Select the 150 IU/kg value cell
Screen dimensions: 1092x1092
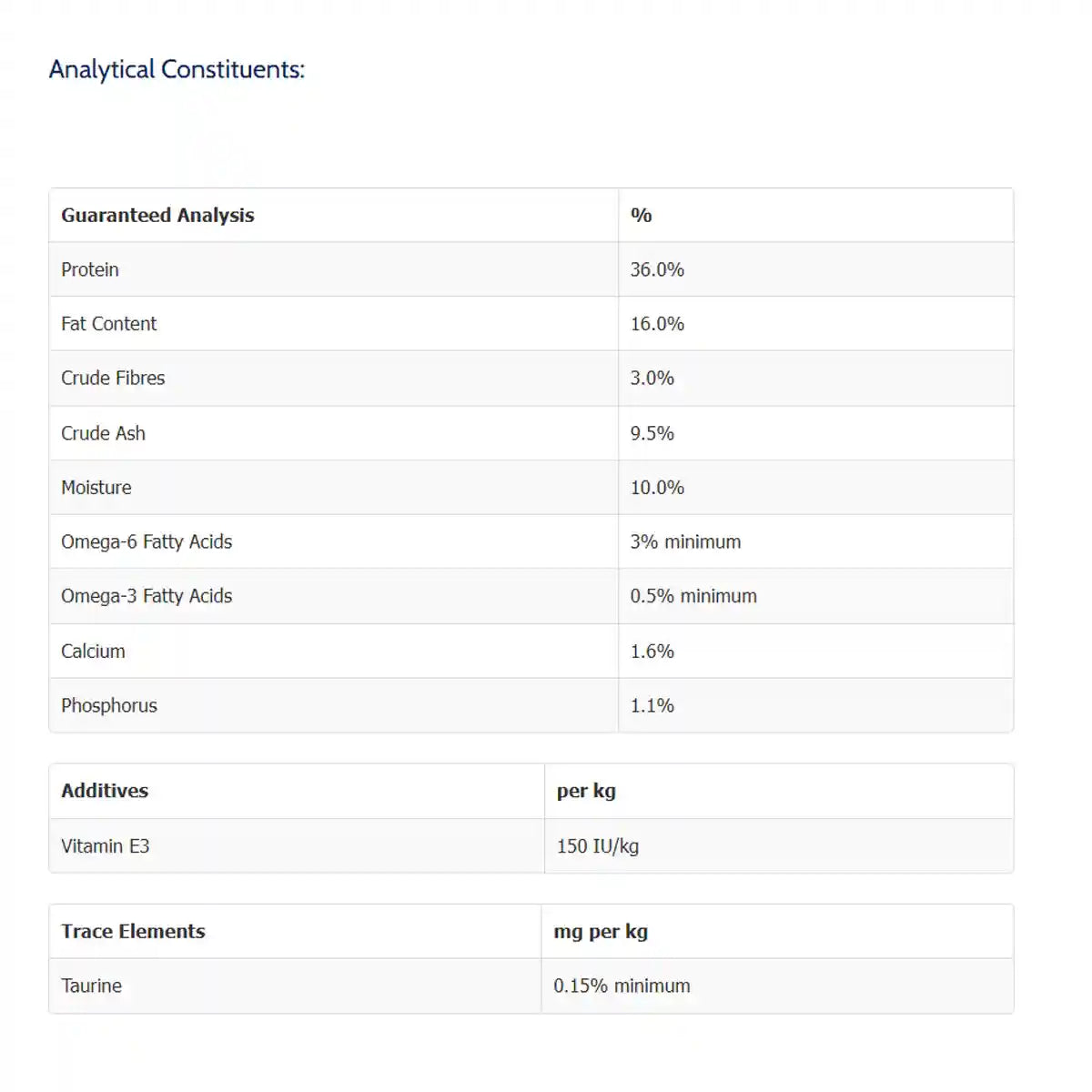[x=598, y=846]
